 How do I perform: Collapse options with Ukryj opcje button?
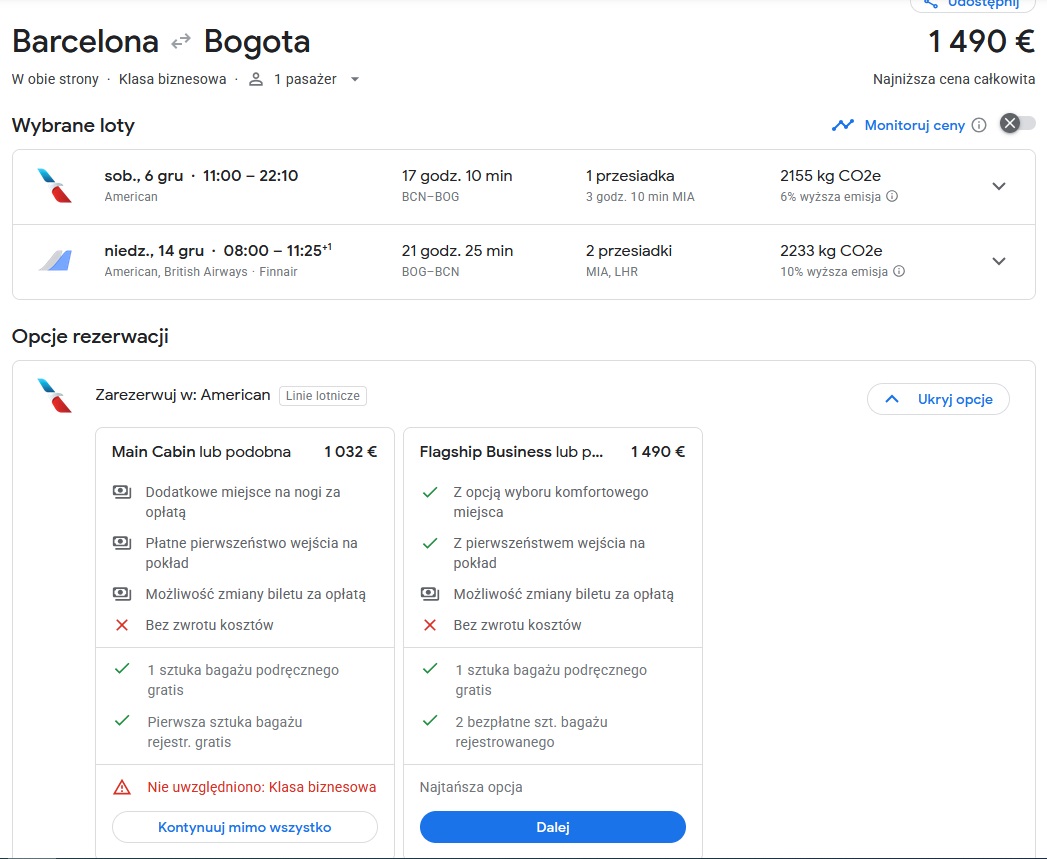pos(937,399)
